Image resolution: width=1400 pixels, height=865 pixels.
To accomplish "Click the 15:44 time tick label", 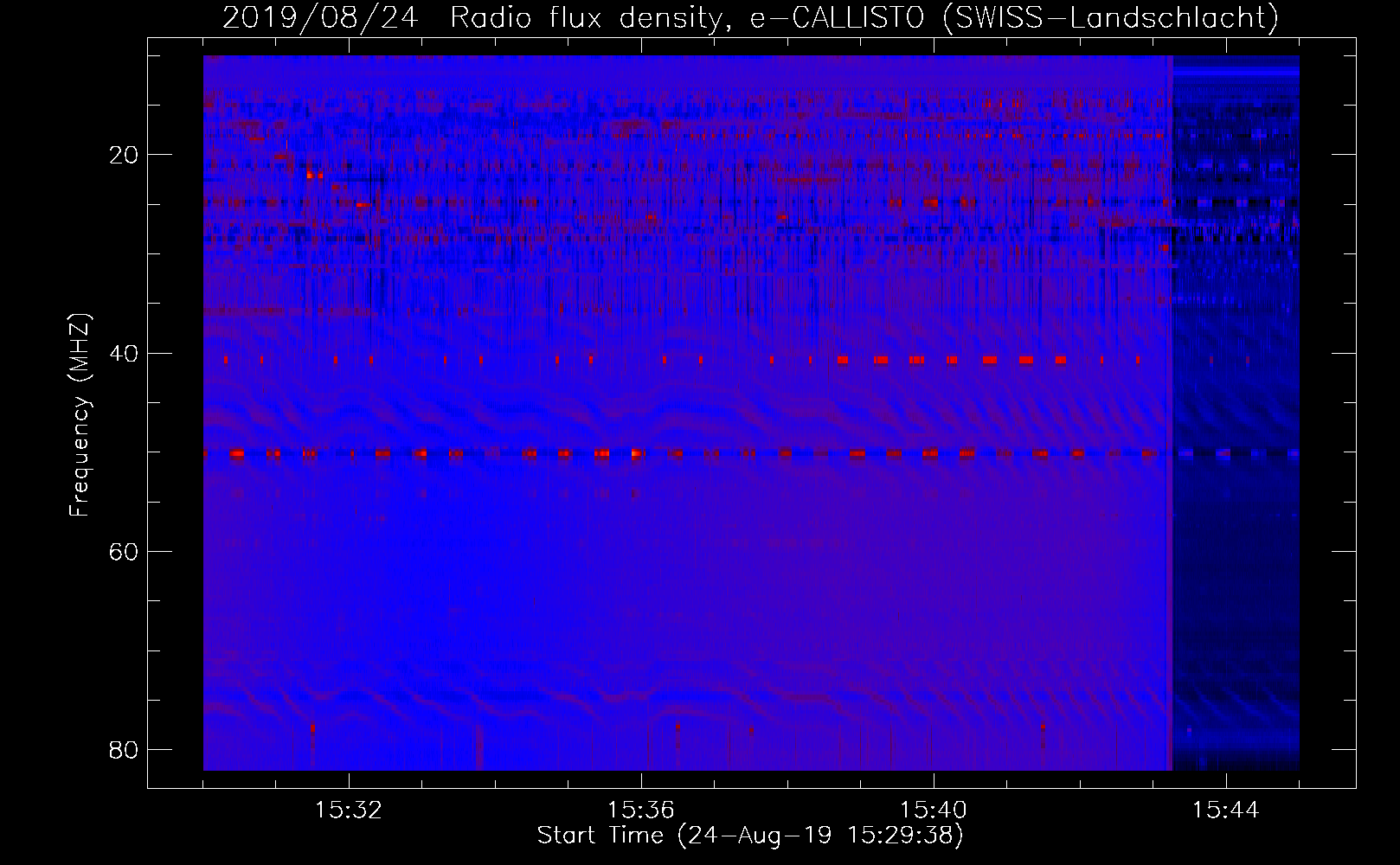I will coord(1226,811).
